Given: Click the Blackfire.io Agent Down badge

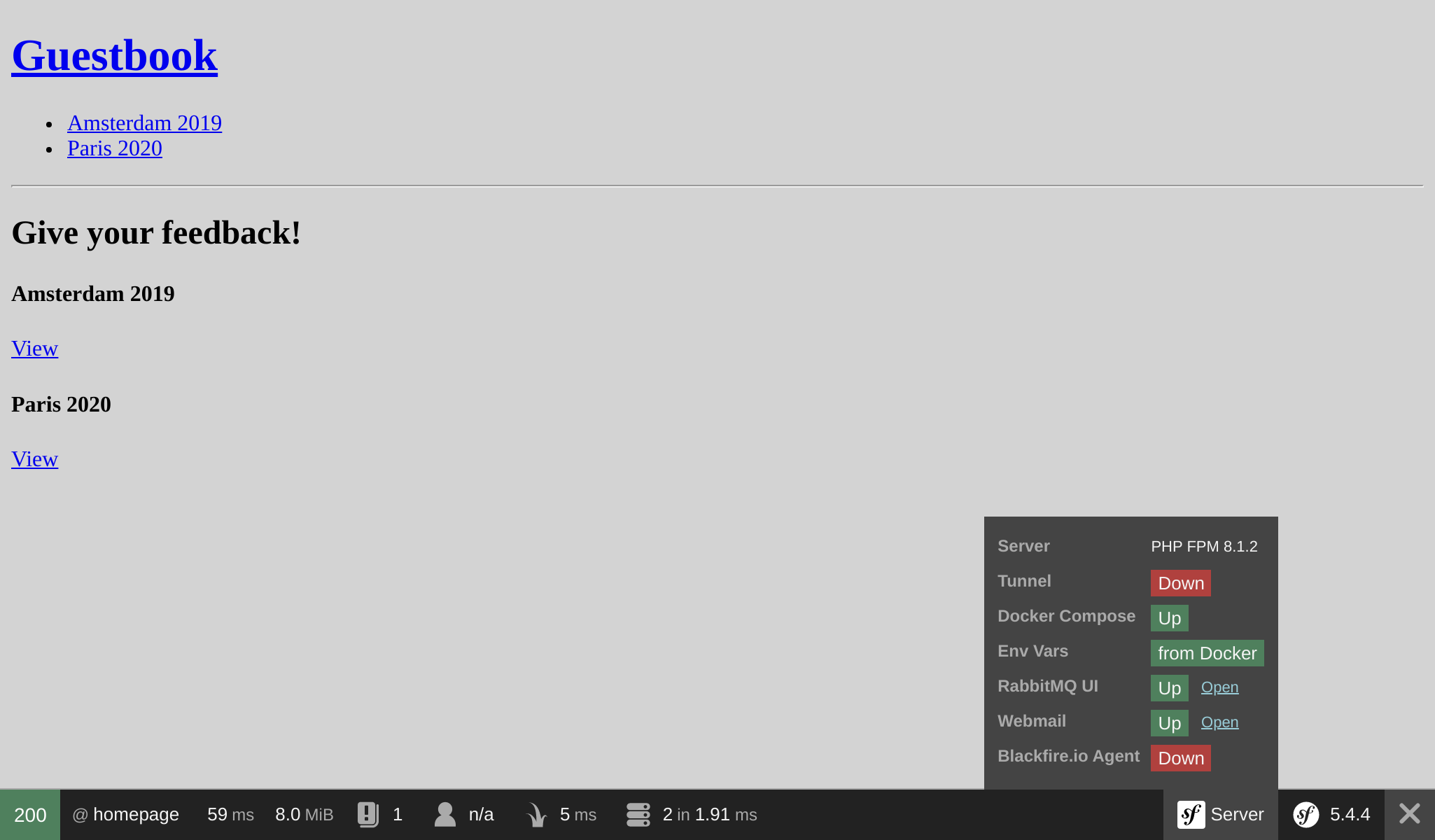Looking at the screenshot, I should coord(1180,758).
